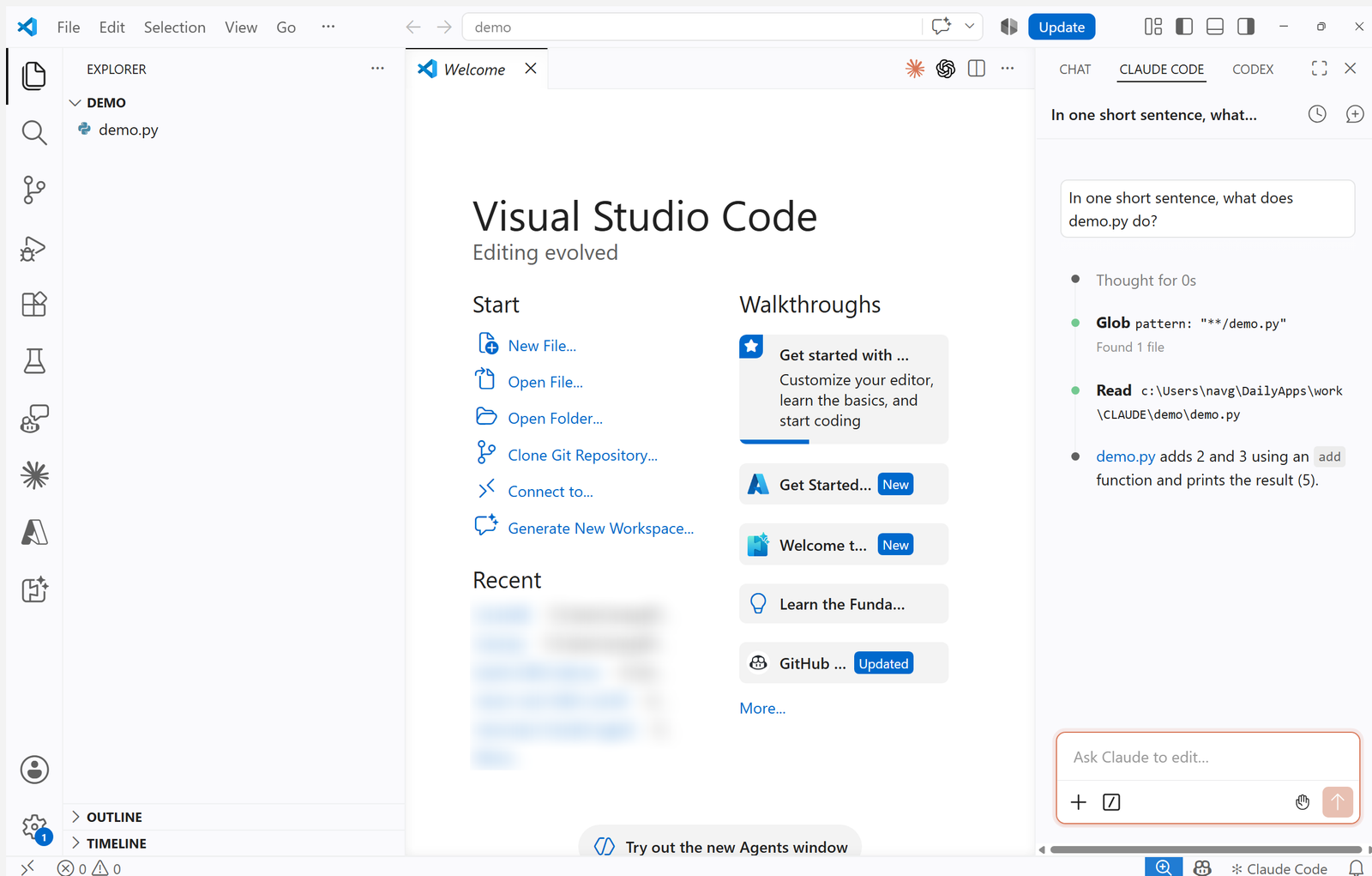Send the message to Claude
Viewport: 1372px width, 876px height.
click(x=1338, y=802)
